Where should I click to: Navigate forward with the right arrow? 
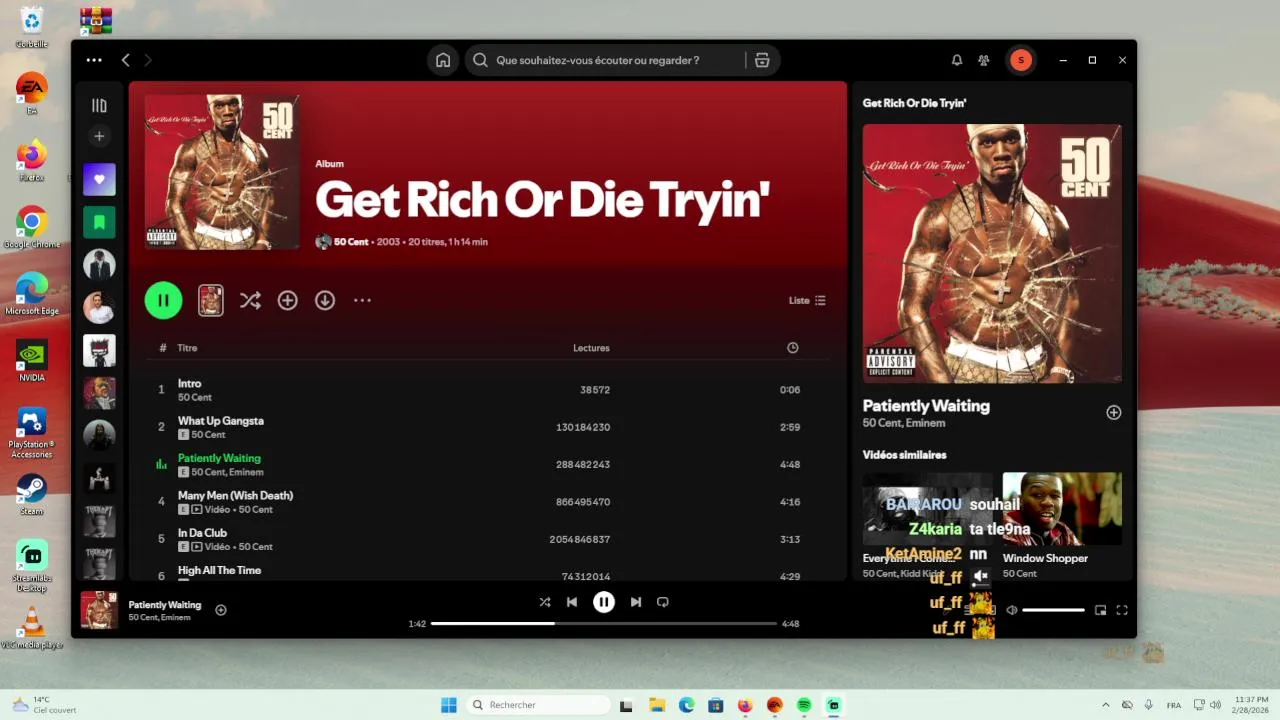pyautogui.click(x=148, y=60)
